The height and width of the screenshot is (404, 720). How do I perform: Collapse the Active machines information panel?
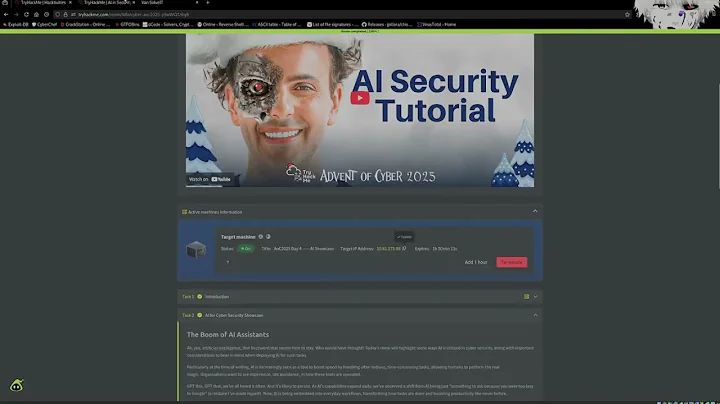pyautogui.click(x=535, y=211)
